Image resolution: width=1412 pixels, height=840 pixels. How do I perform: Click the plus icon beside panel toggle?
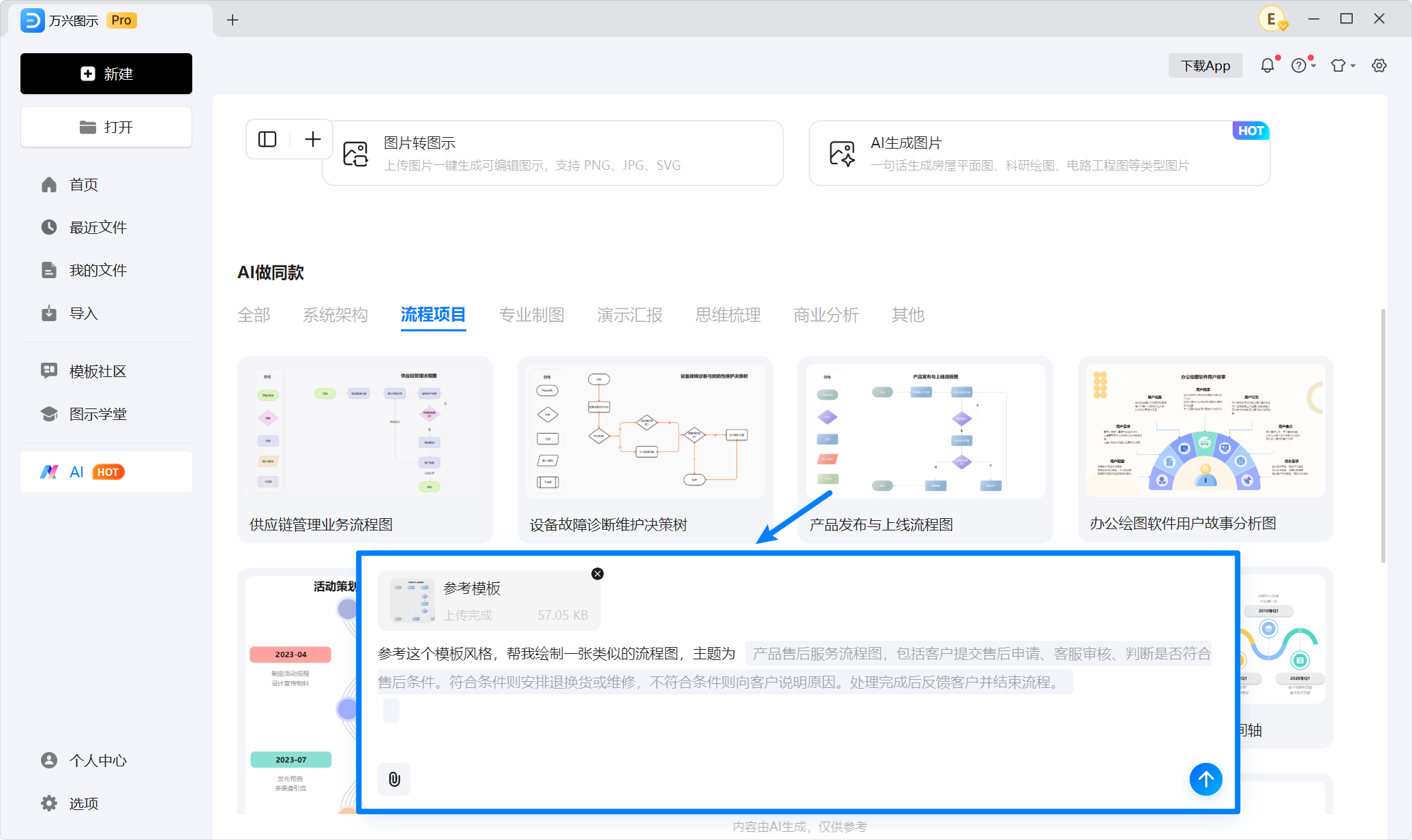pos(313,139)
